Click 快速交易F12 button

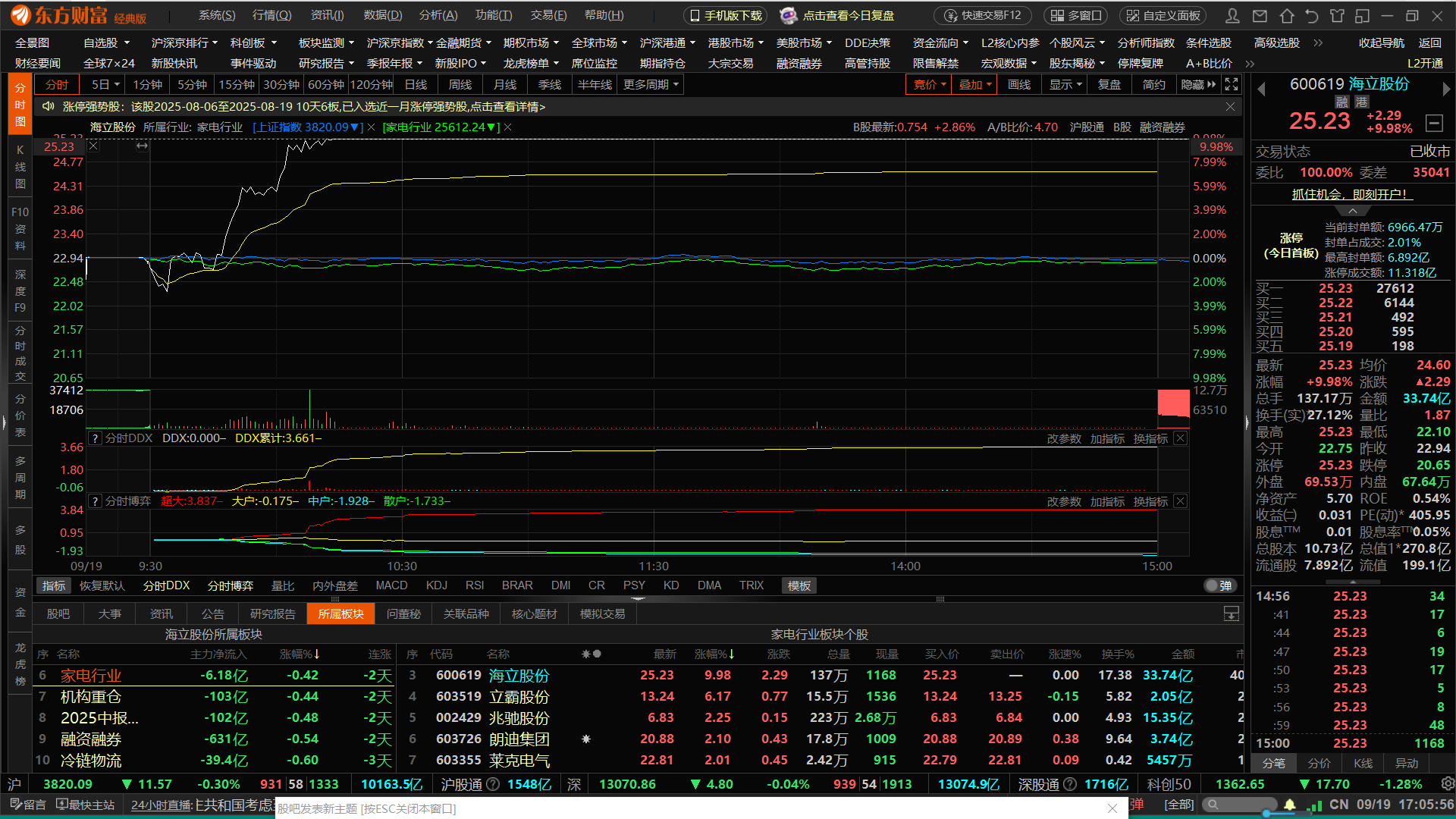tap(983, 15)
